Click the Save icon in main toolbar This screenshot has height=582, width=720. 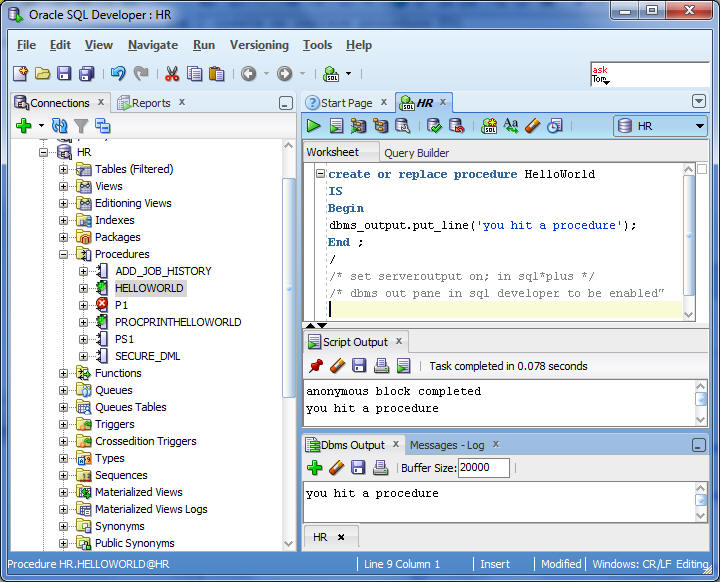click(64, 73)
